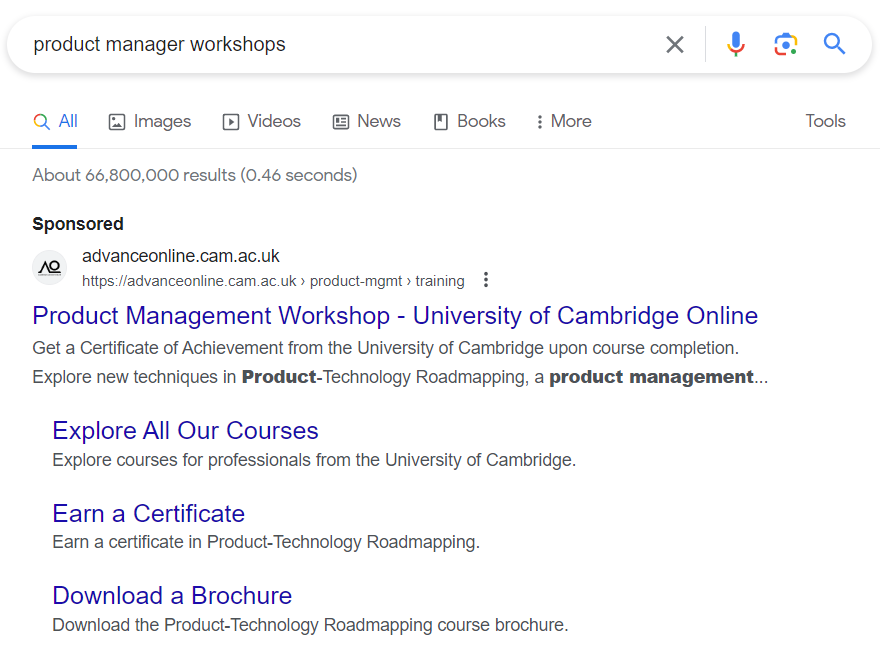
Task: Click the advanceonline.cam.ac.uk site name
Action: (x=181, y=256)
